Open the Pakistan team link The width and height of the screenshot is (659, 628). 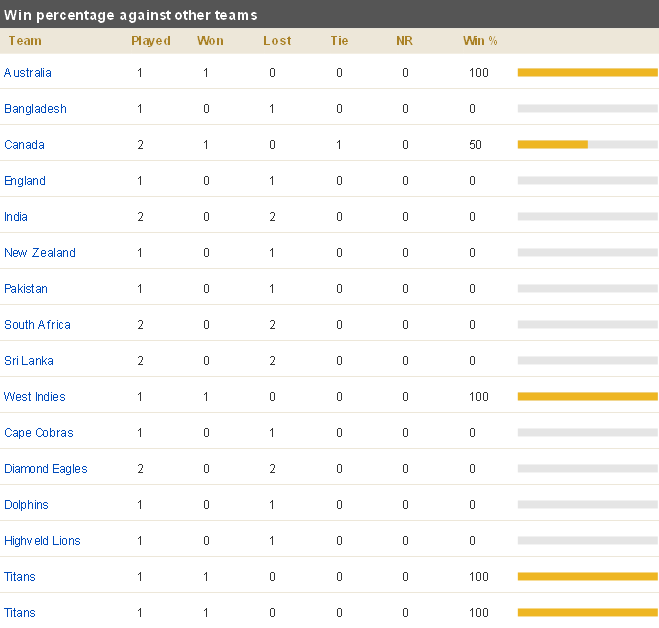pos(26,289)
